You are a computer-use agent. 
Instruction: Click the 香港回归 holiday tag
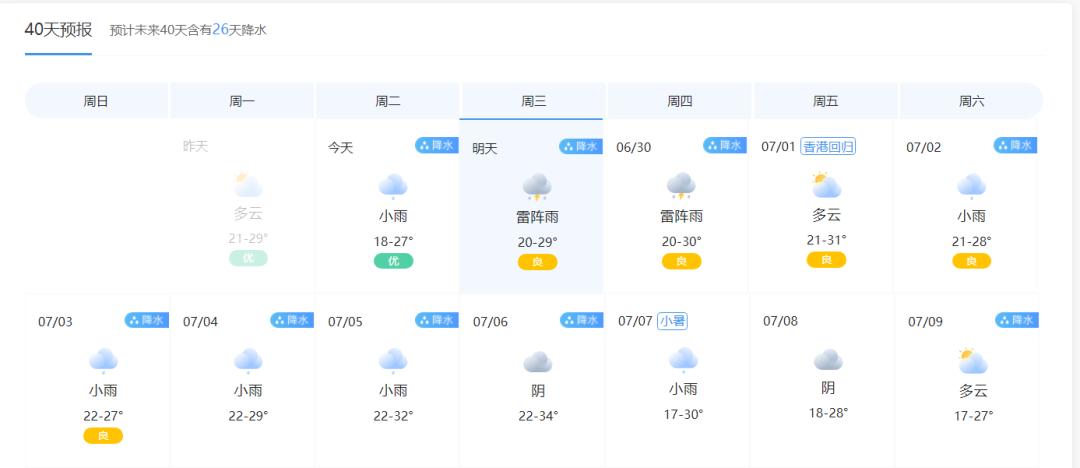[x=829, y=147]
